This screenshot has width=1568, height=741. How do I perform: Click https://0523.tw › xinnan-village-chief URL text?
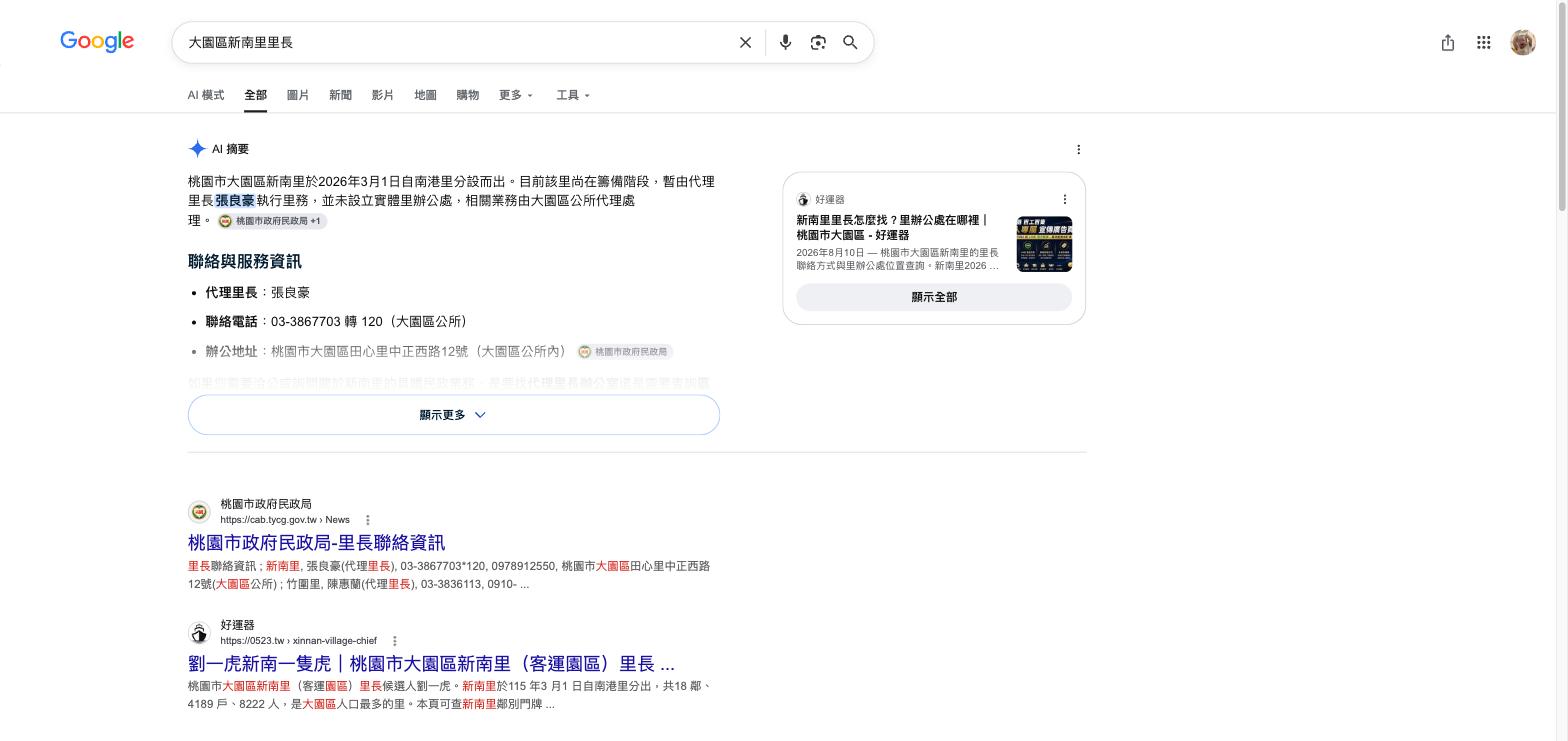click(299, 641)
